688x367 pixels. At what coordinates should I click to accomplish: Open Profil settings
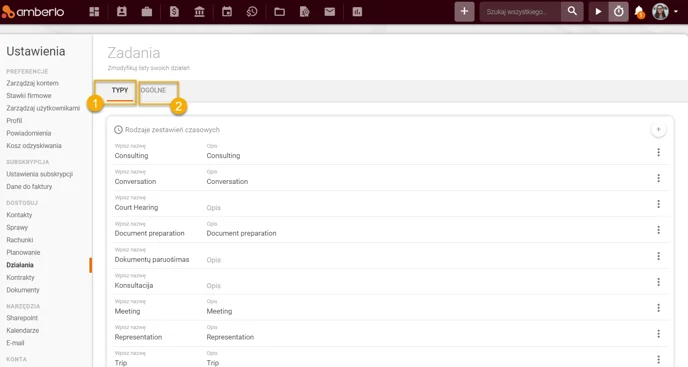14,120
